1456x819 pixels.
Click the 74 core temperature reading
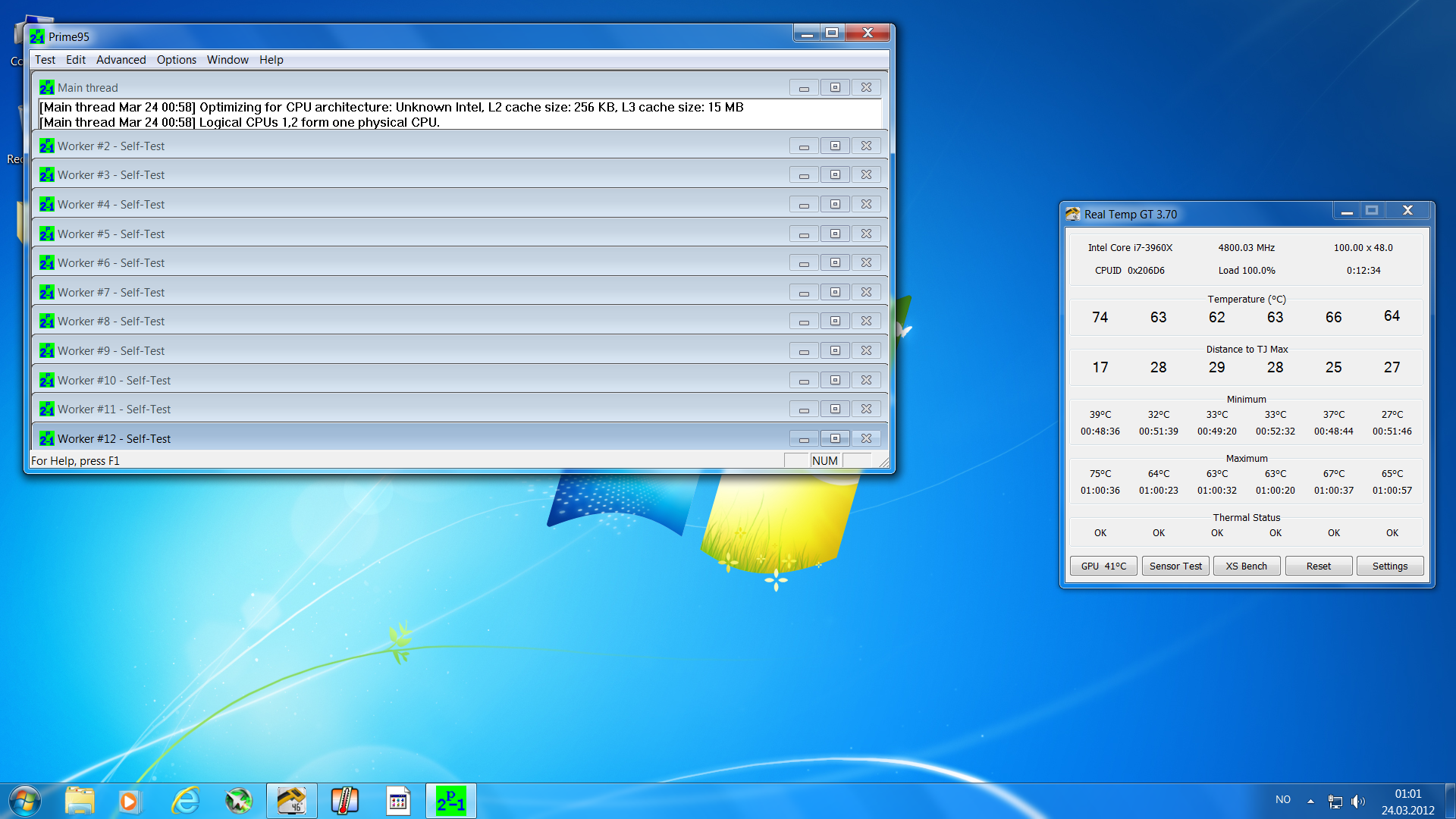(x=1100, y=317)
